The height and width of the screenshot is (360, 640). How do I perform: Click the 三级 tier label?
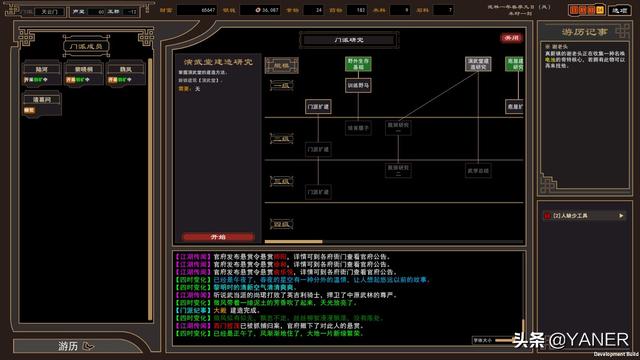(282, 181)
